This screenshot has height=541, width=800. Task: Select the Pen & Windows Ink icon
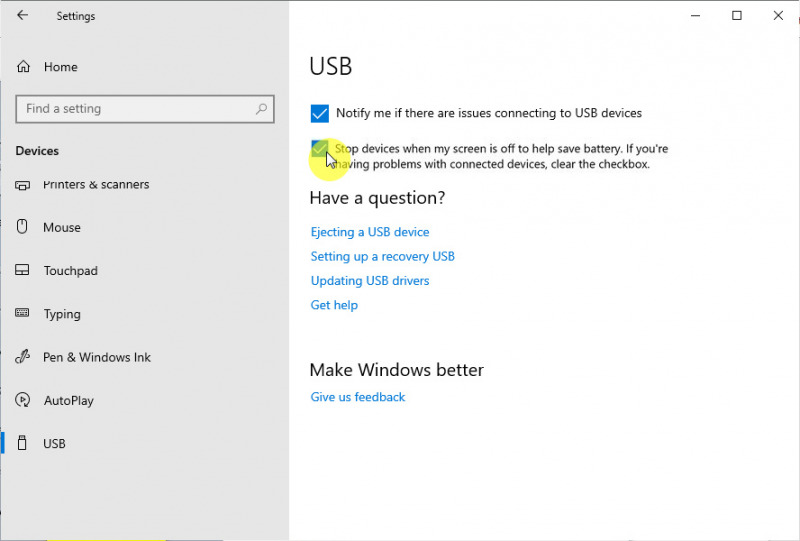point(22,356)
